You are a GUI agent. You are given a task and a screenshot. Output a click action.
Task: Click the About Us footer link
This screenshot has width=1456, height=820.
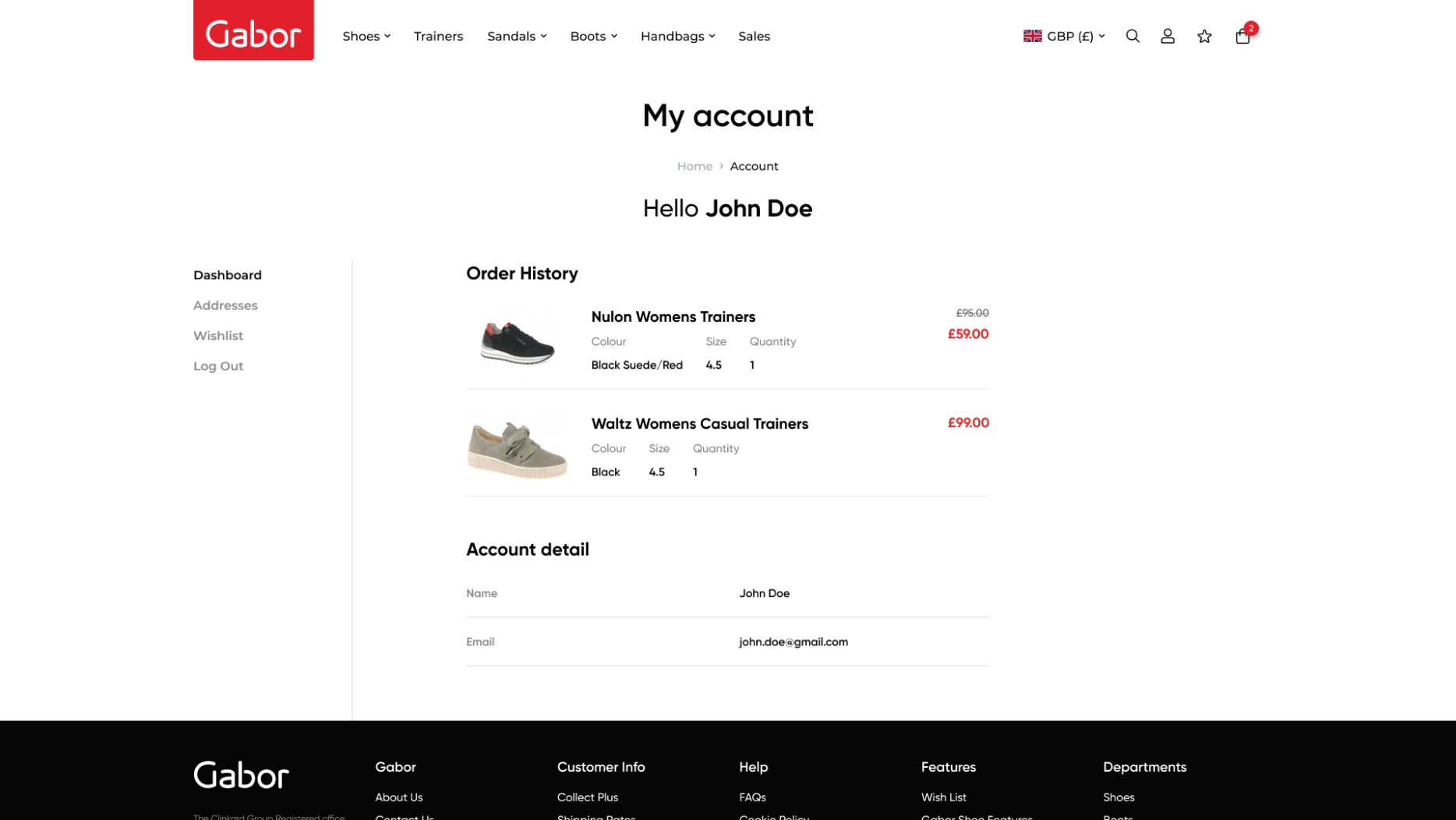coord(398,797)
